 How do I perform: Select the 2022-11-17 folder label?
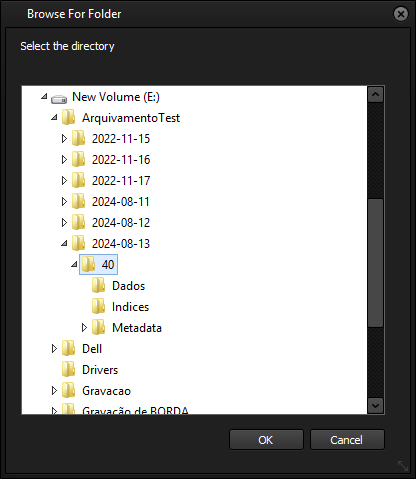[x=121, y=181]
